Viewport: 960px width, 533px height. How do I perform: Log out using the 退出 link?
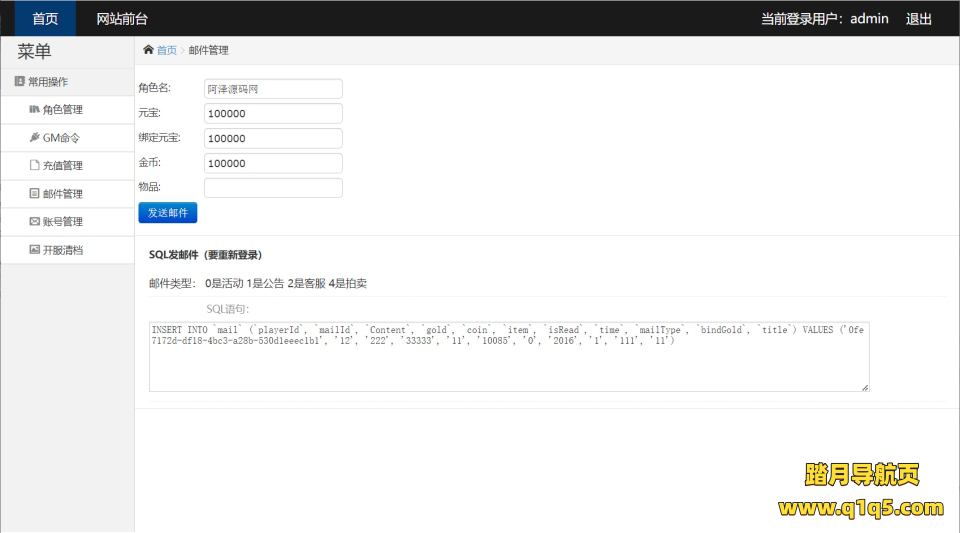point(918,19)
